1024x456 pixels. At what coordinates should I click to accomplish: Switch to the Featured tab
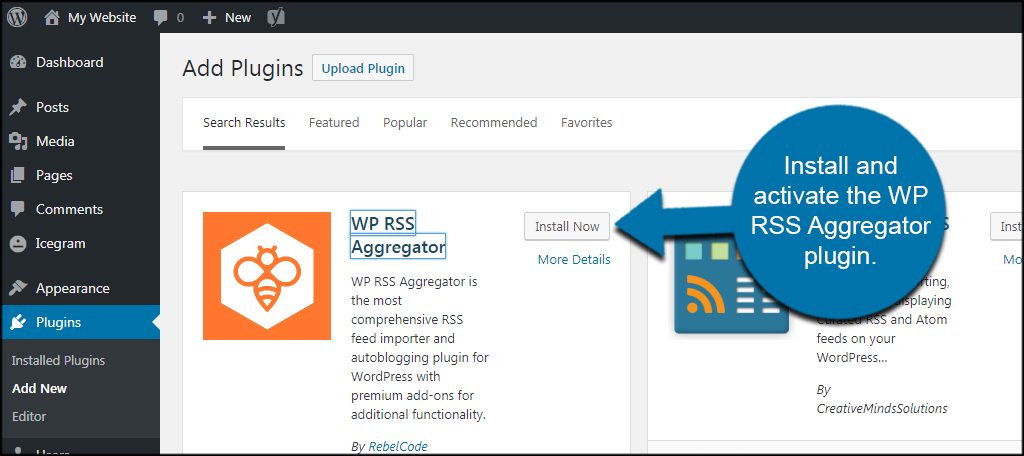(x=334, y=123)
